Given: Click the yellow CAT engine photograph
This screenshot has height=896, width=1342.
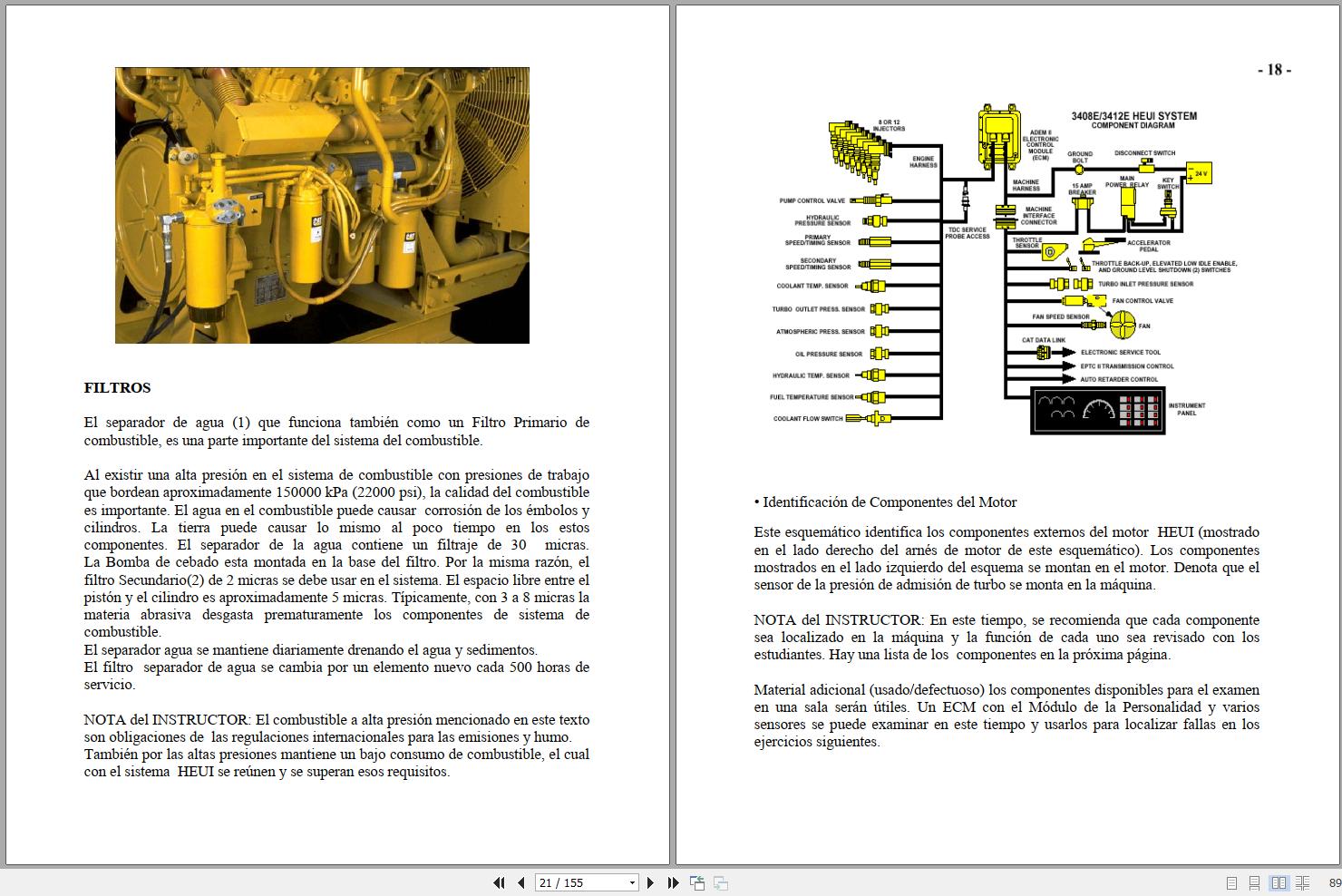Looking at the screenshot, I should point(322,204).
